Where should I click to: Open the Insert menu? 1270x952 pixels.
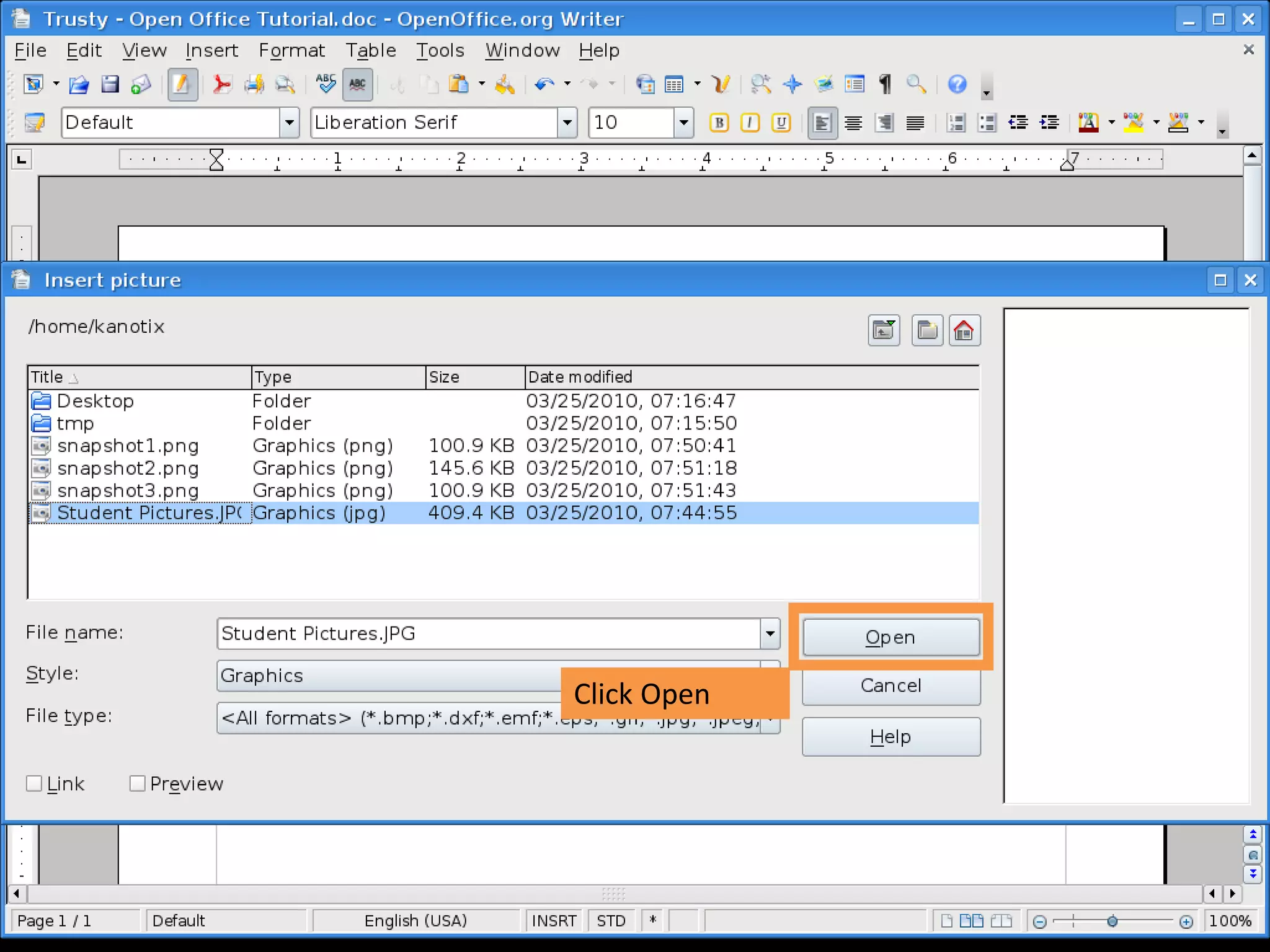pyautogui.click(x=211, y=50)
